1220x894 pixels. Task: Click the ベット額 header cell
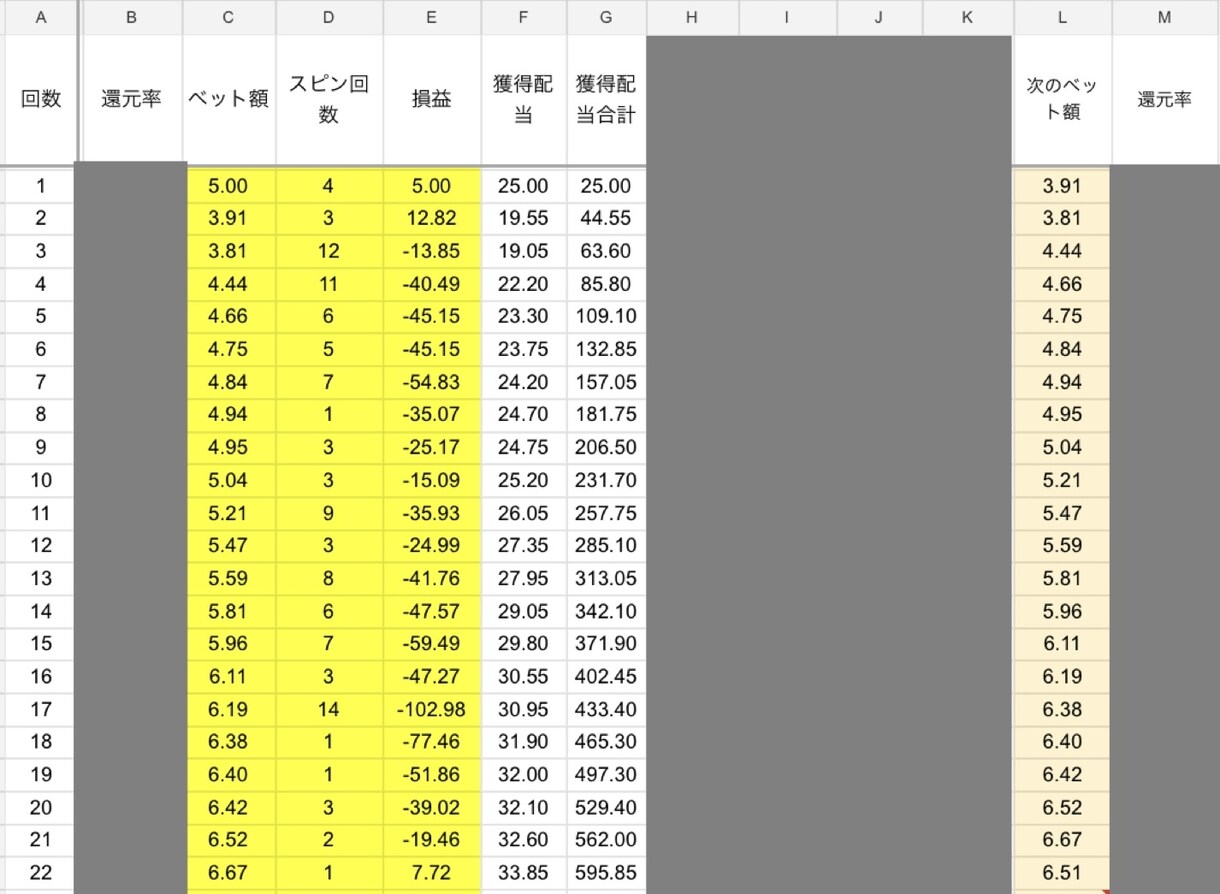(229, 99)
